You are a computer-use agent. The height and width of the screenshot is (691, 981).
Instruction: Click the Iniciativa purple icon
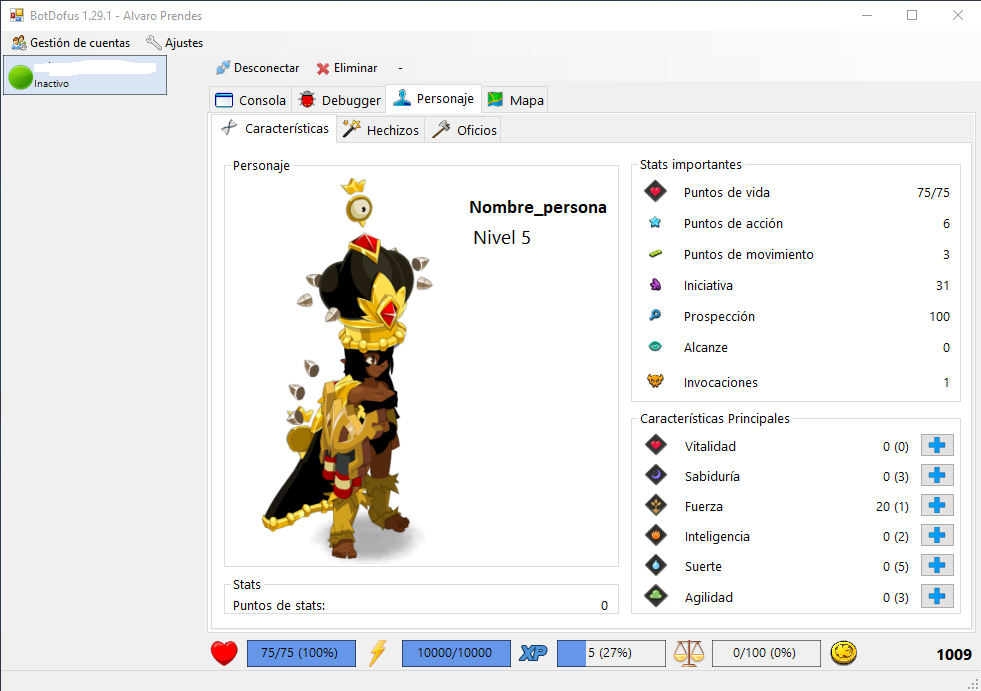point(655,285)
